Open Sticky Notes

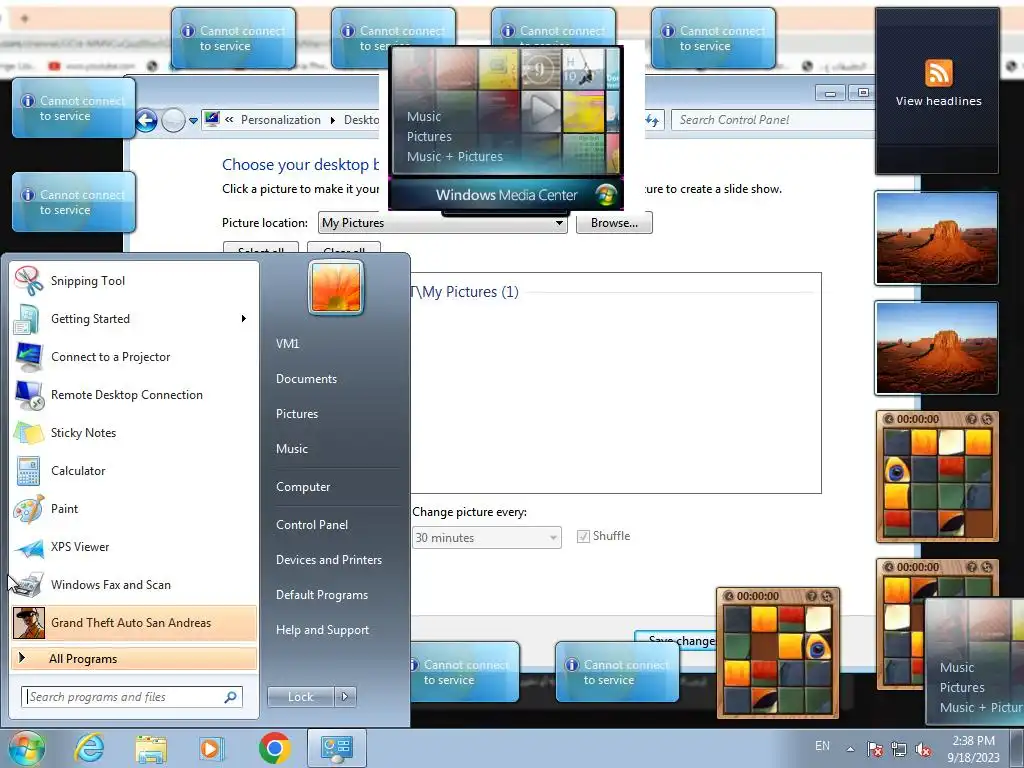pyautogui.click(x=134, y=432)
